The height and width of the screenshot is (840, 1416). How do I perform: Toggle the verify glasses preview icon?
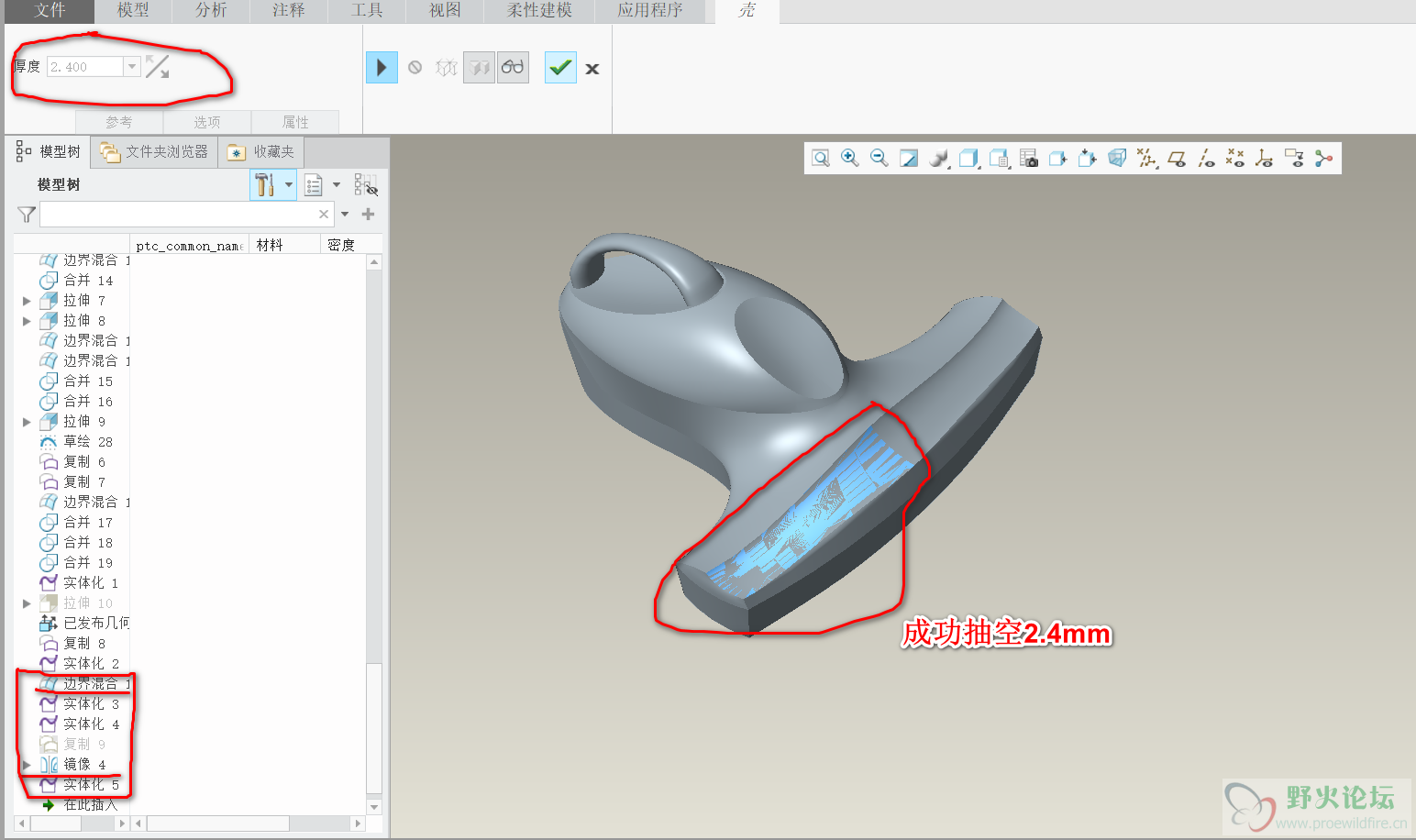[513, 68]
